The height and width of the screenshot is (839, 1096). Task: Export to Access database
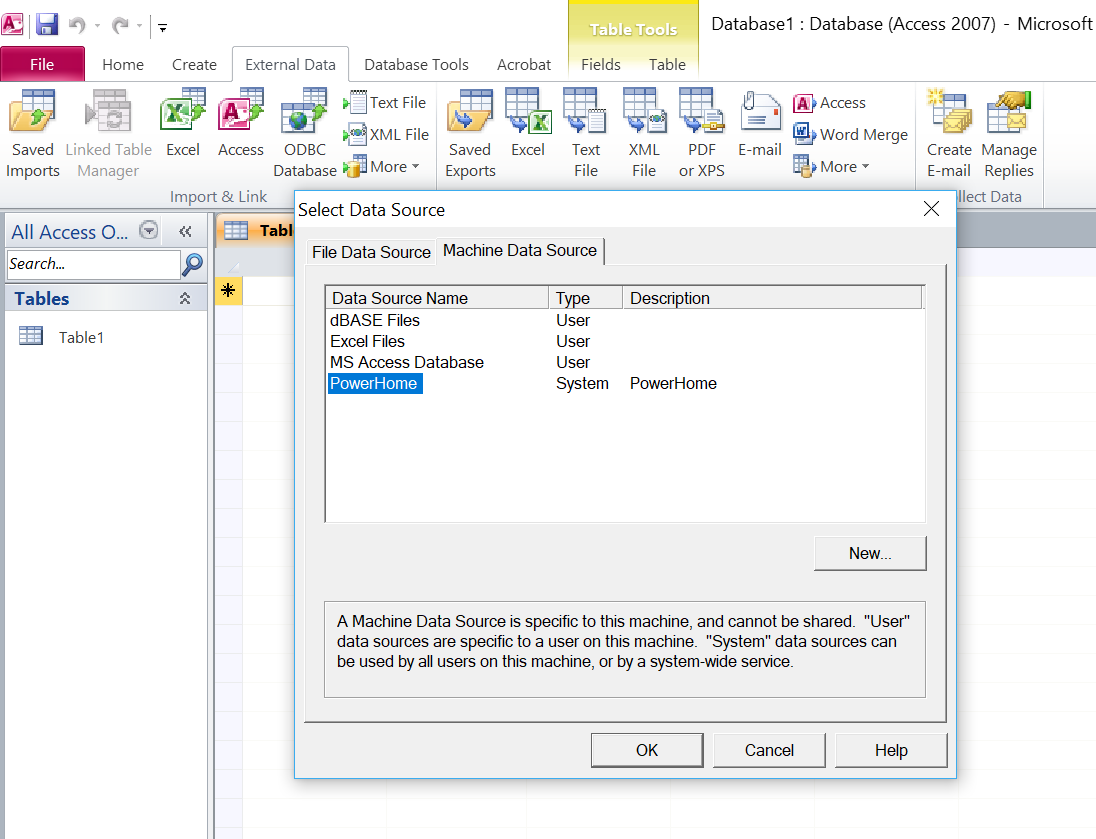(x=830, y=103)
